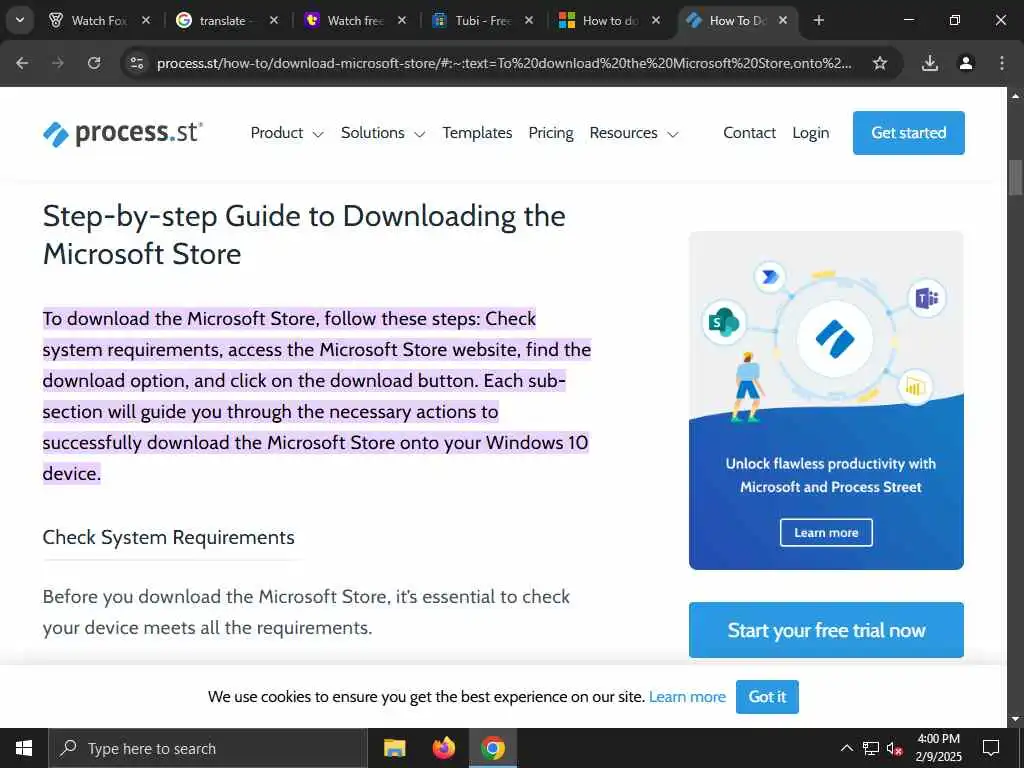Close the Tubi tab
The height and width of the screenshot is (768, 1024).
click(x=529, y=20)
